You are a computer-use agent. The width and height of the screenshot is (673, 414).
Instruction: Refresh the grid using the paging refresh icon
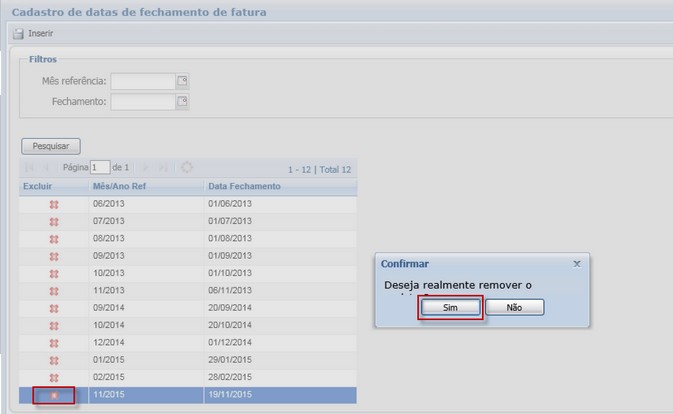(x=186, y=168)
